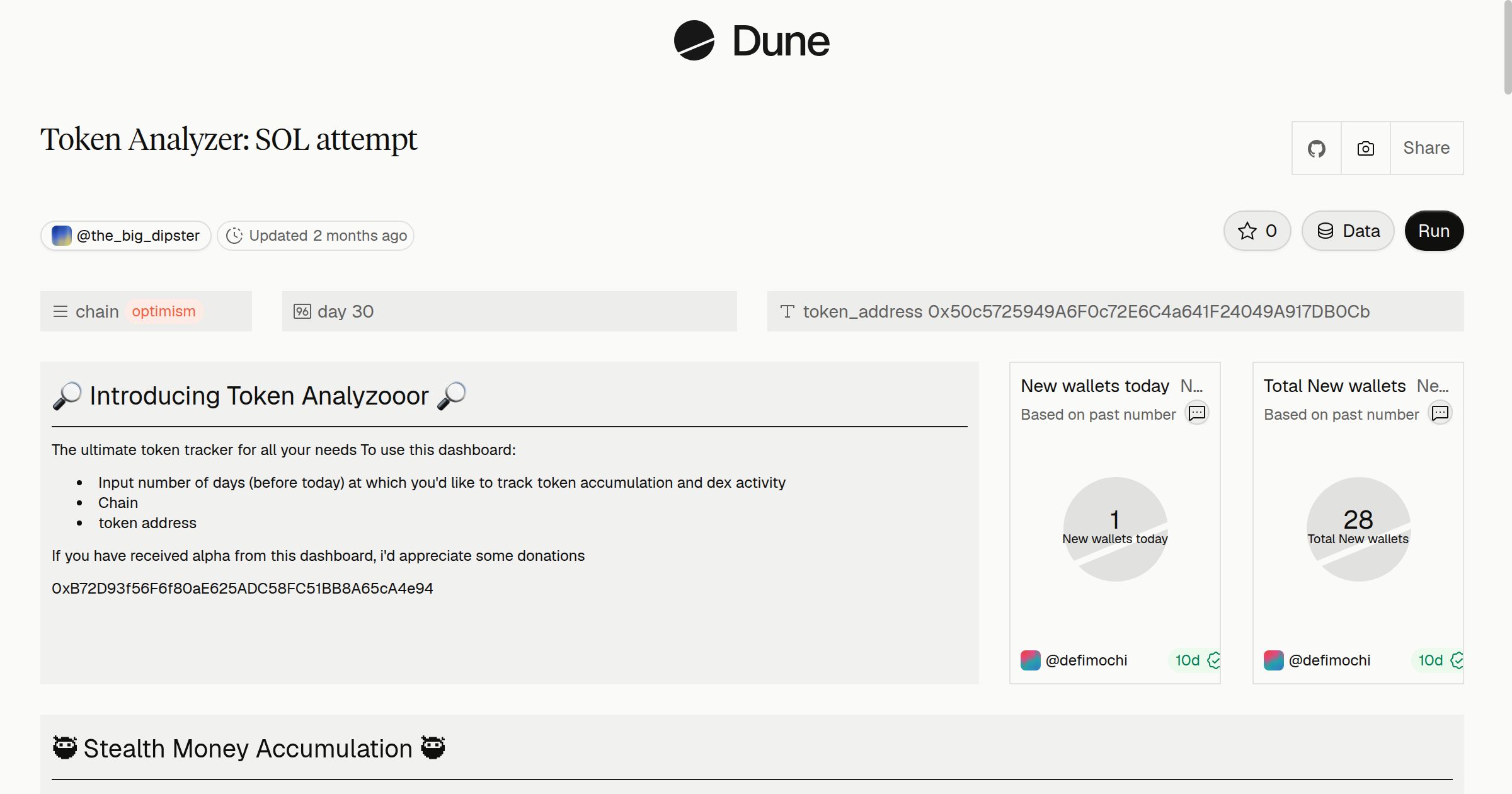This screenshot has height=794, width=1512.
Task: Click the page vertical scrollbar
Action: click(x=1508, y=47)
